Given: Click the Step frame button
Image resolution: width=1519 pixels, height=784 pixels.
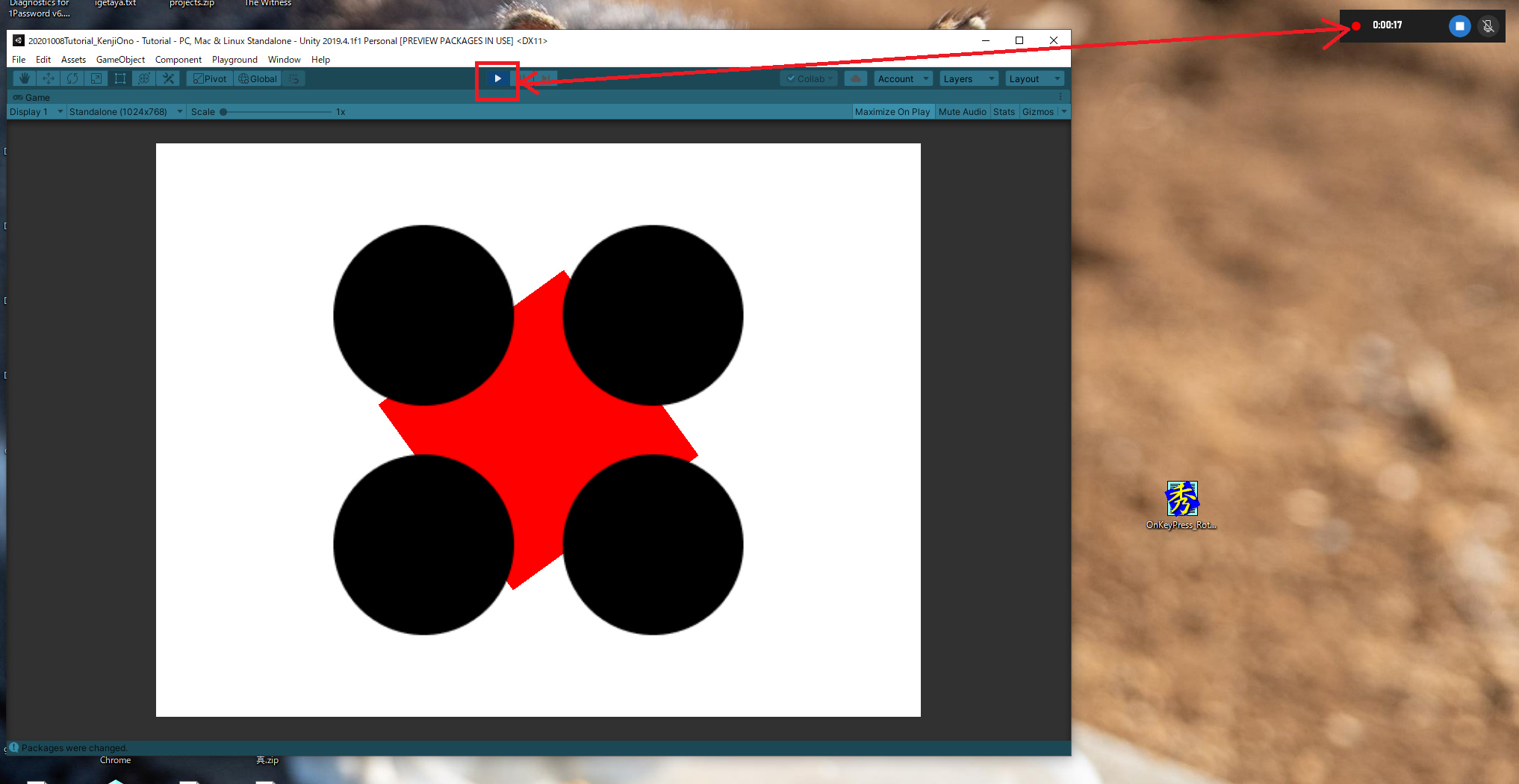Looking at the screenshot, I should pyautogui.click(x=546, y=78).
